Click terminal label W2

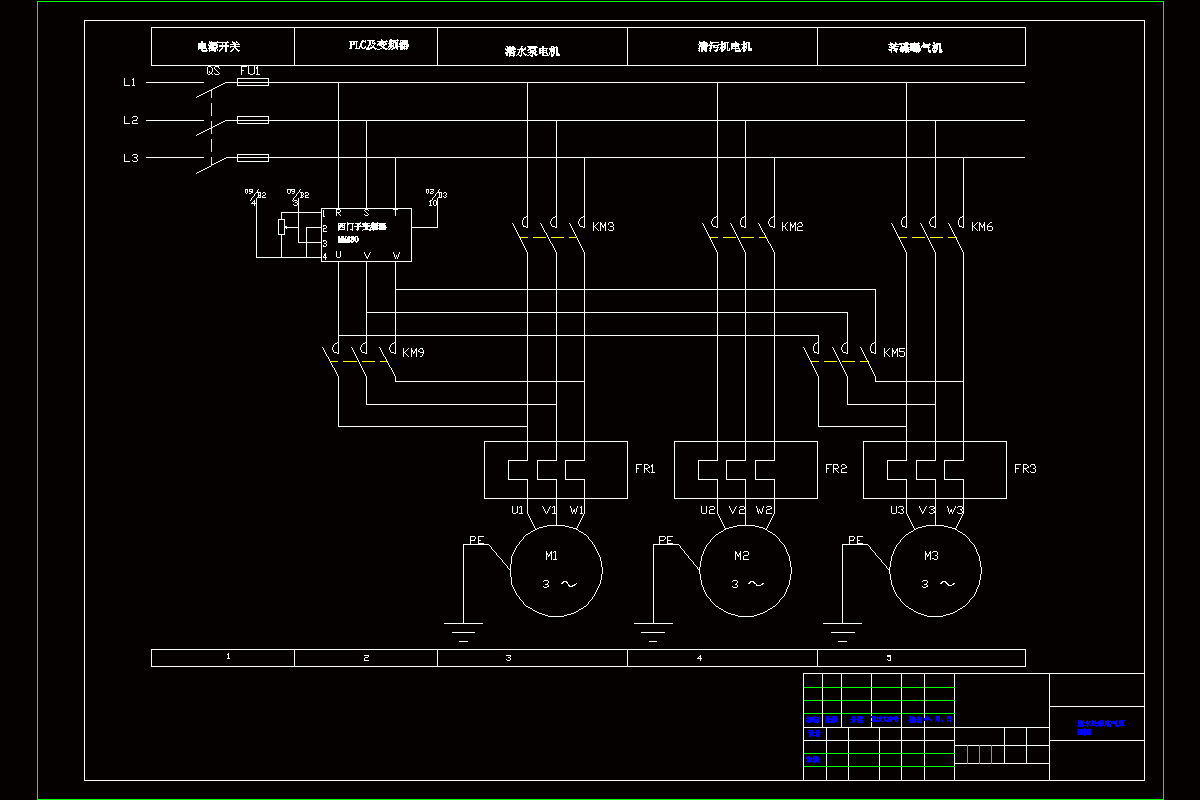765,510
